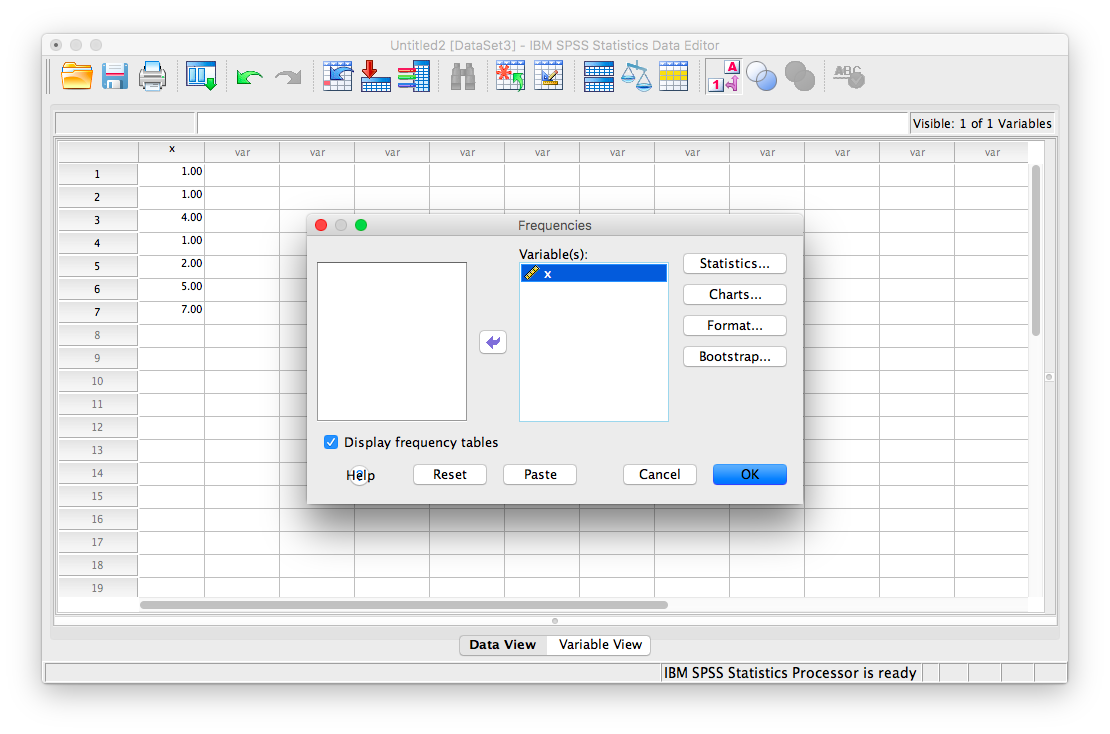Viewport: 1110px width, 734px height.
Task: Cancel the Frequencies dialog
Action: [660, 475]
